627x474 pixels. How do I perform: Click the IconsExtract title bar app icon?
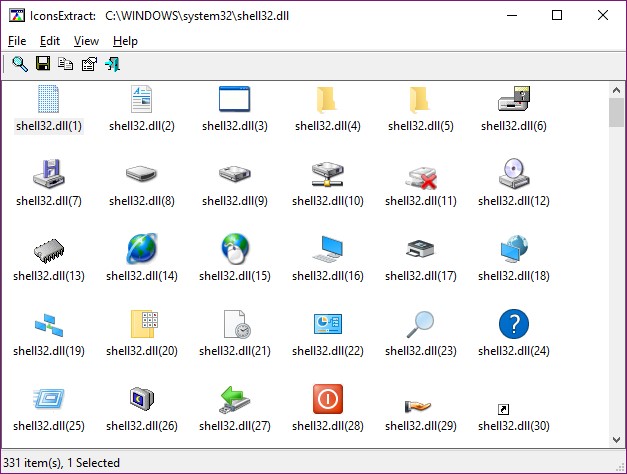[x=17, y=16]
